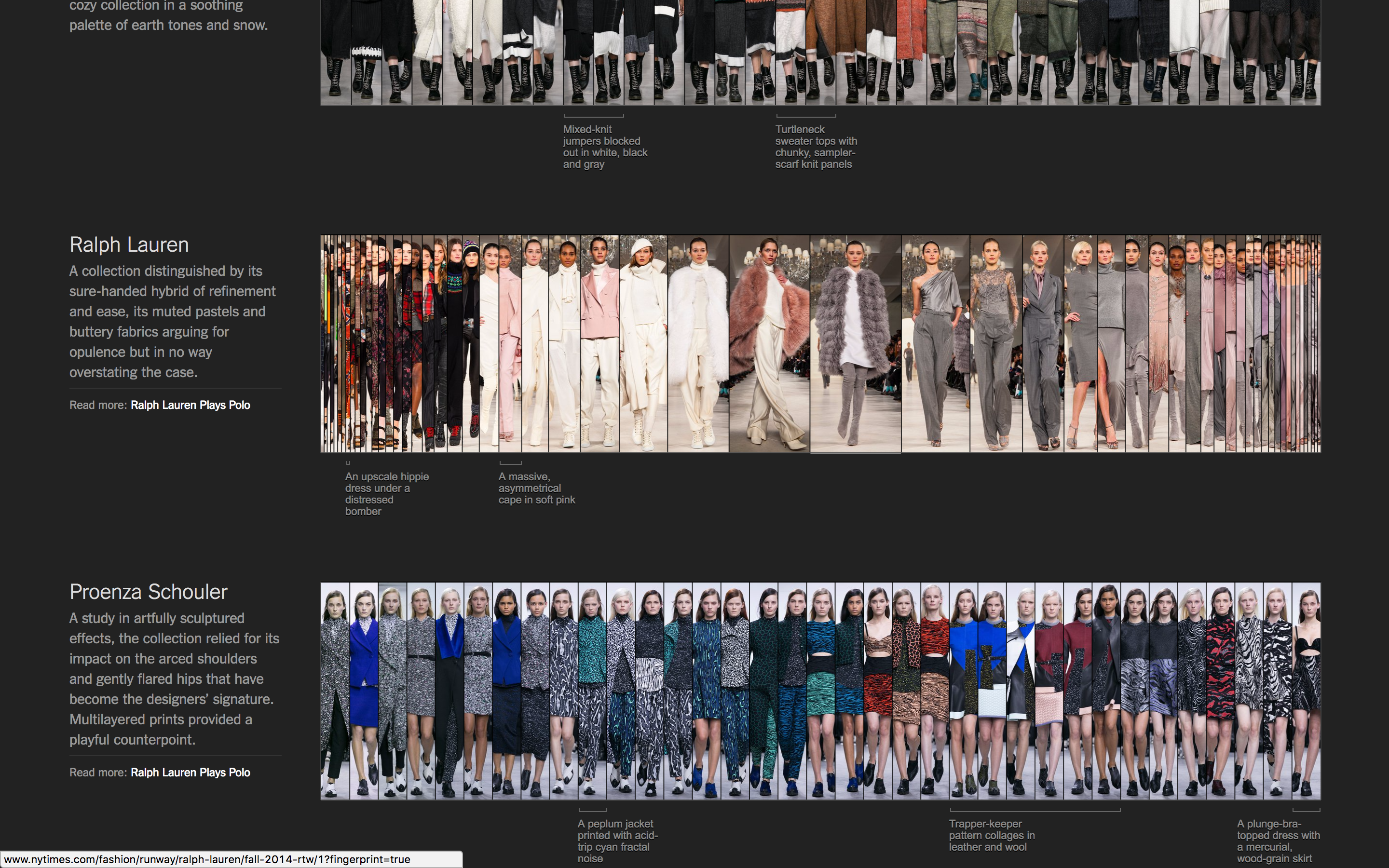Open the Ralph Lauren Plays Polo link
1389x868 pixels.
(x=191, y=405)
